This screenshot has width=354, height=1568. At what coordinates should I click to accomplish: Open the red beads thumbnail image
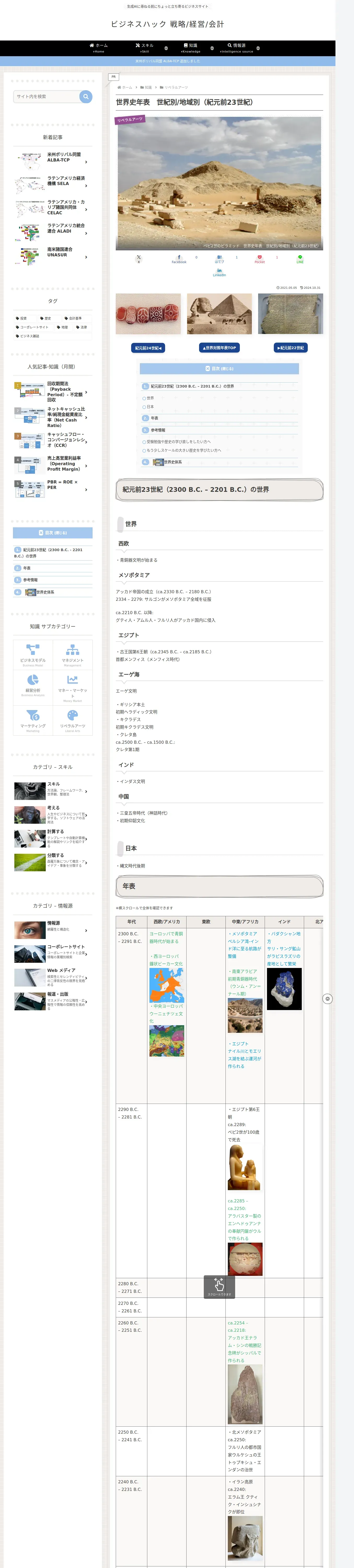coord(148,314)
